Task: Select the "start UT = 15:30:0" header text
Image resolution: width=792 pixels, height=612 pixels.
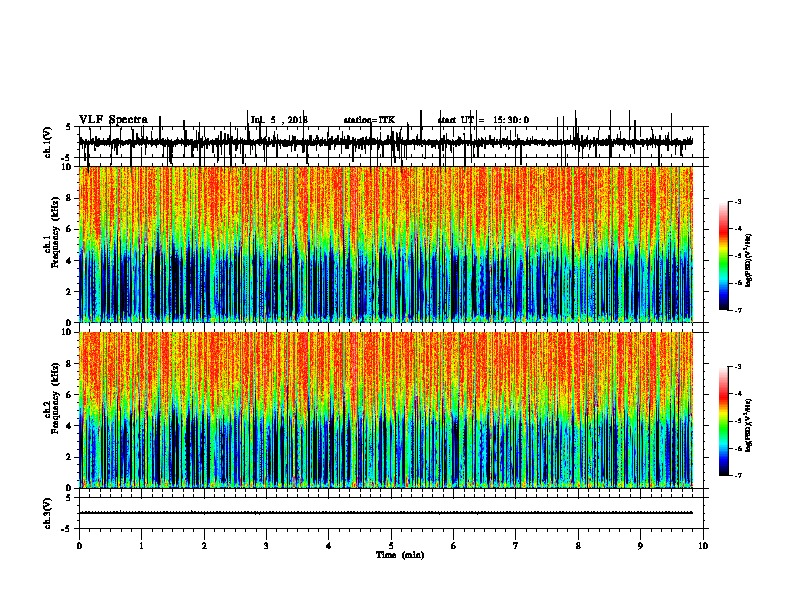Action: 483,120
